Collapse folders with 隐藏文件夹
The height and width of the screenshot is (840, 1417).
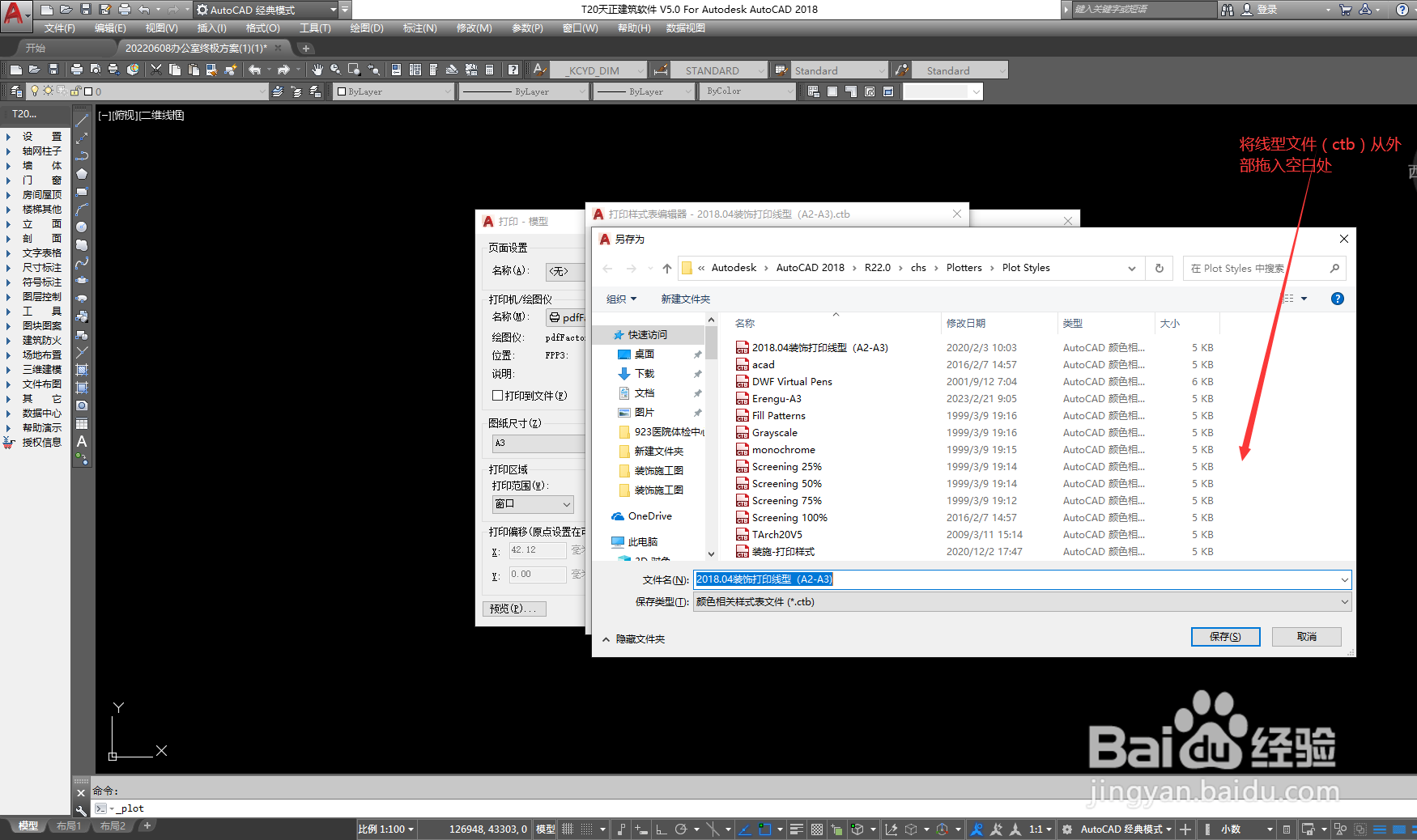[x=634, y=639]
